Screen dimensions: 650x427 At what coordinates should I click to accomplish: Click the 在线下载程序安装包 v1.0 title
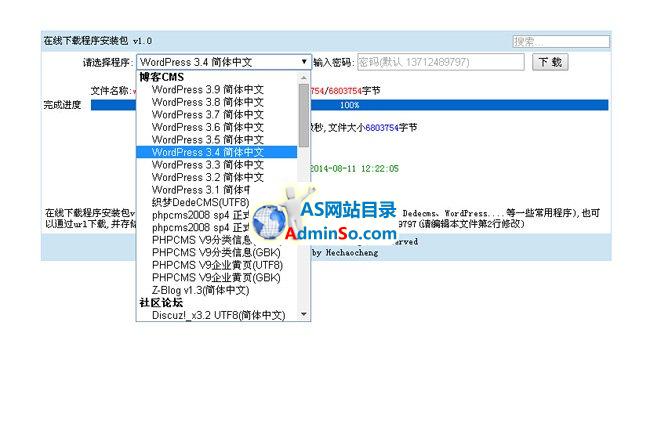click(98, 41)
